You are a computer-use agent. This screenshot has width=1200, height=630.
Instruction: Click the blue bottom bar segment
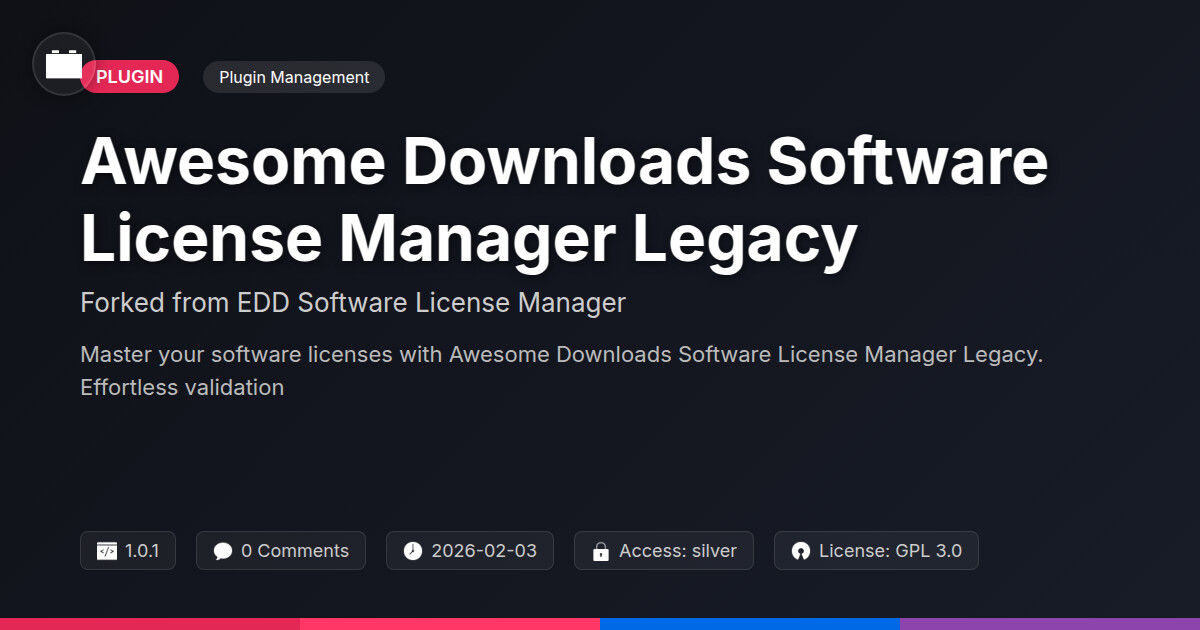click(750, 623)
